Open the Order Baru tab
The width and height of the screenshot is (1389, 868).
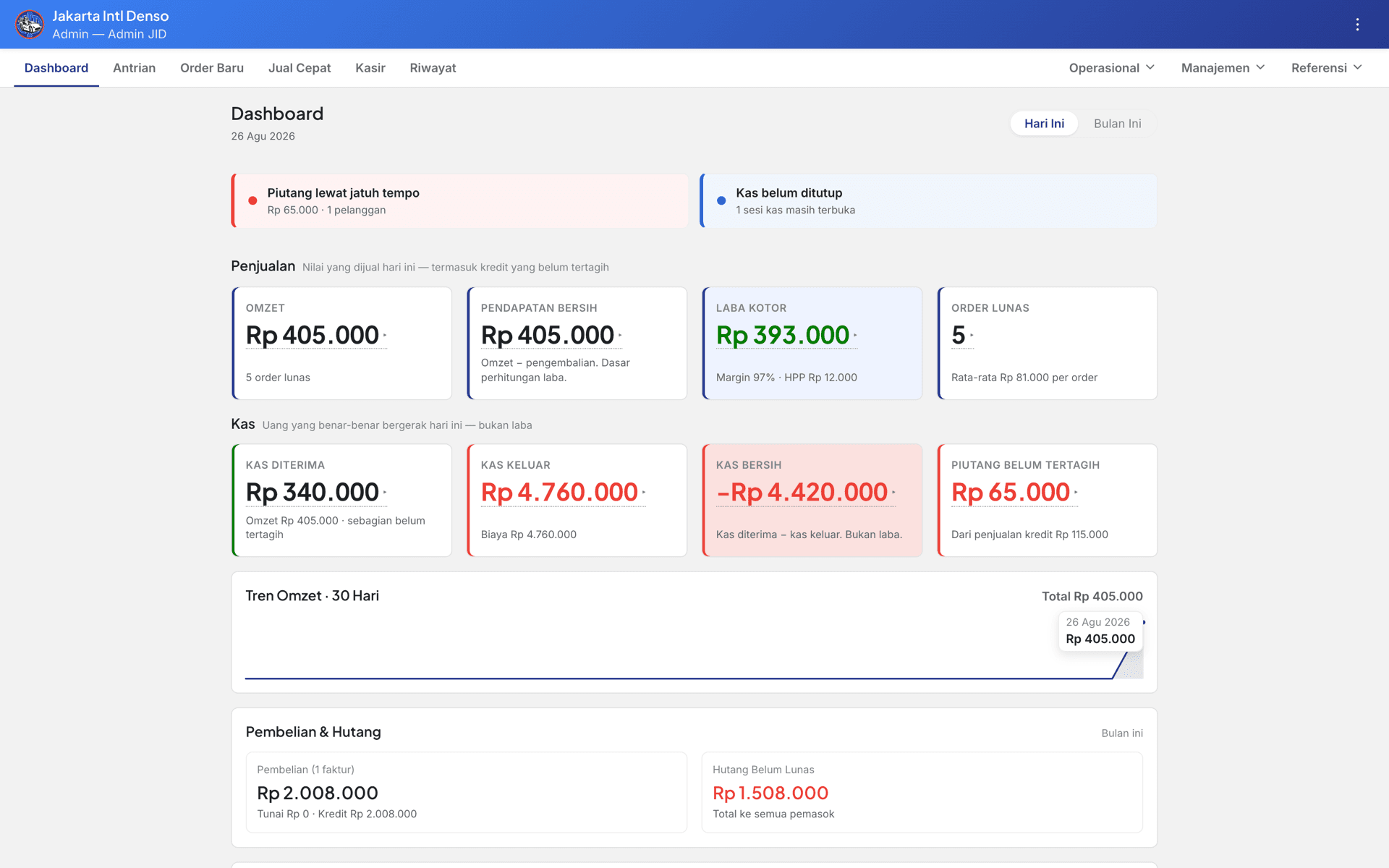tap(212, 68)
